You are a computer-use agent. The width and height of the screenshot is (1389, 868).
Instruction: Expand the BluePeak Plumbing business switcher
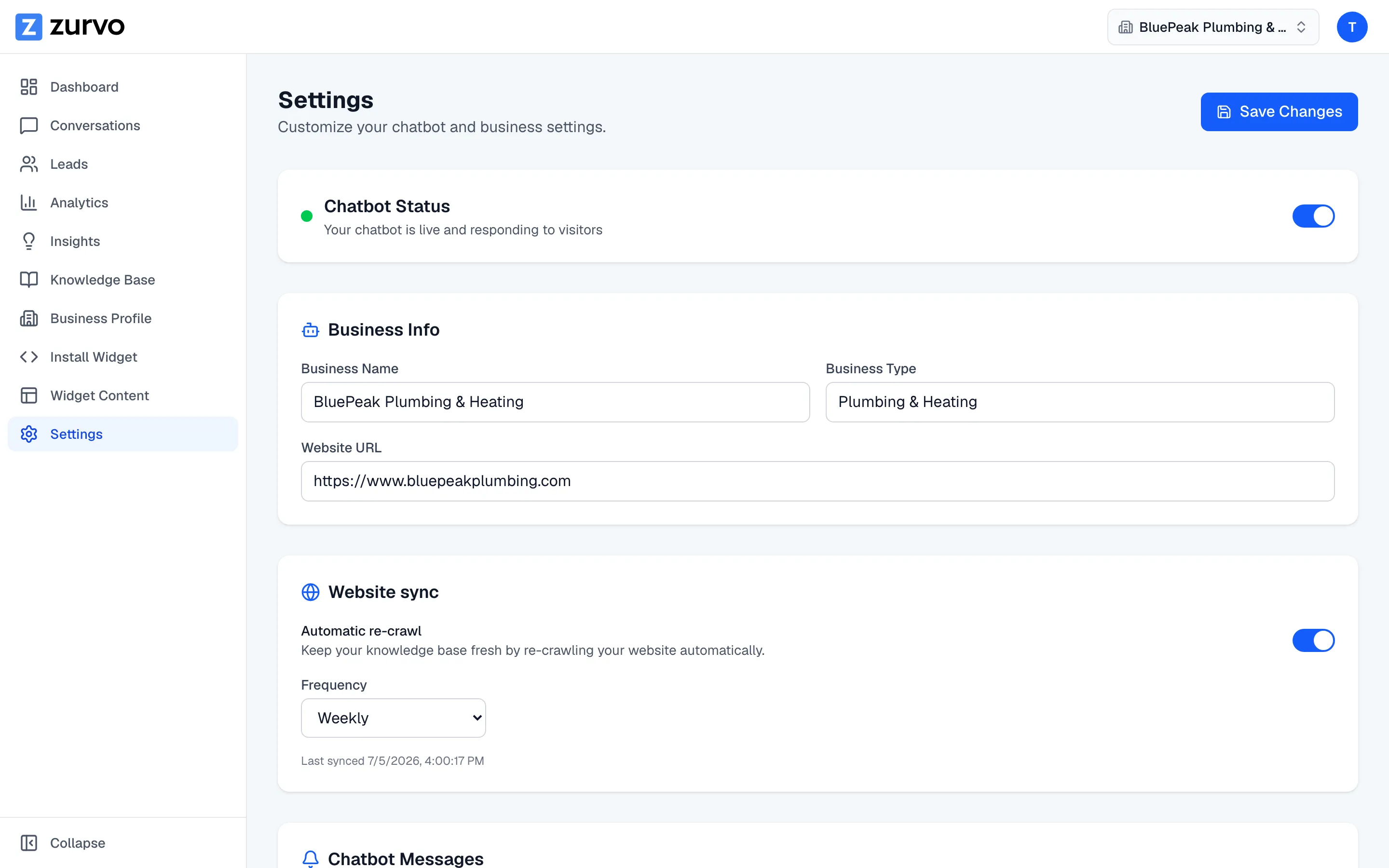[x=1213, y=27]
